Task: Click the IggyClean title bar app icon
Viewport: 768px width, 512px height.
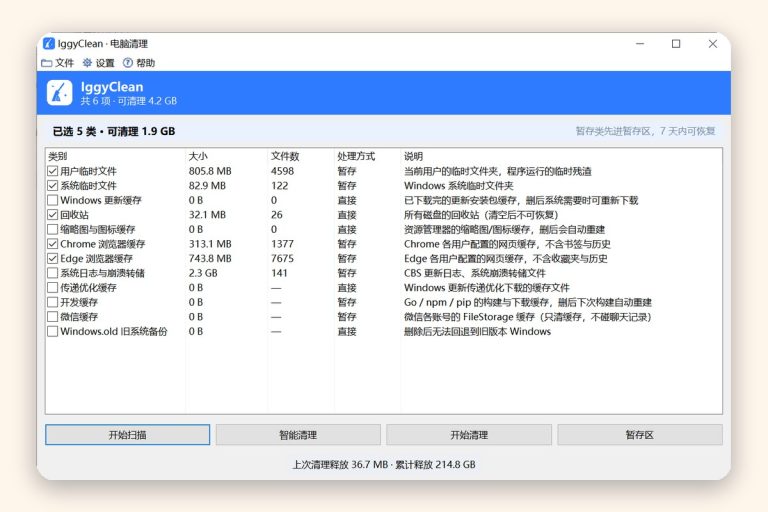Action: tap(48, 44)
